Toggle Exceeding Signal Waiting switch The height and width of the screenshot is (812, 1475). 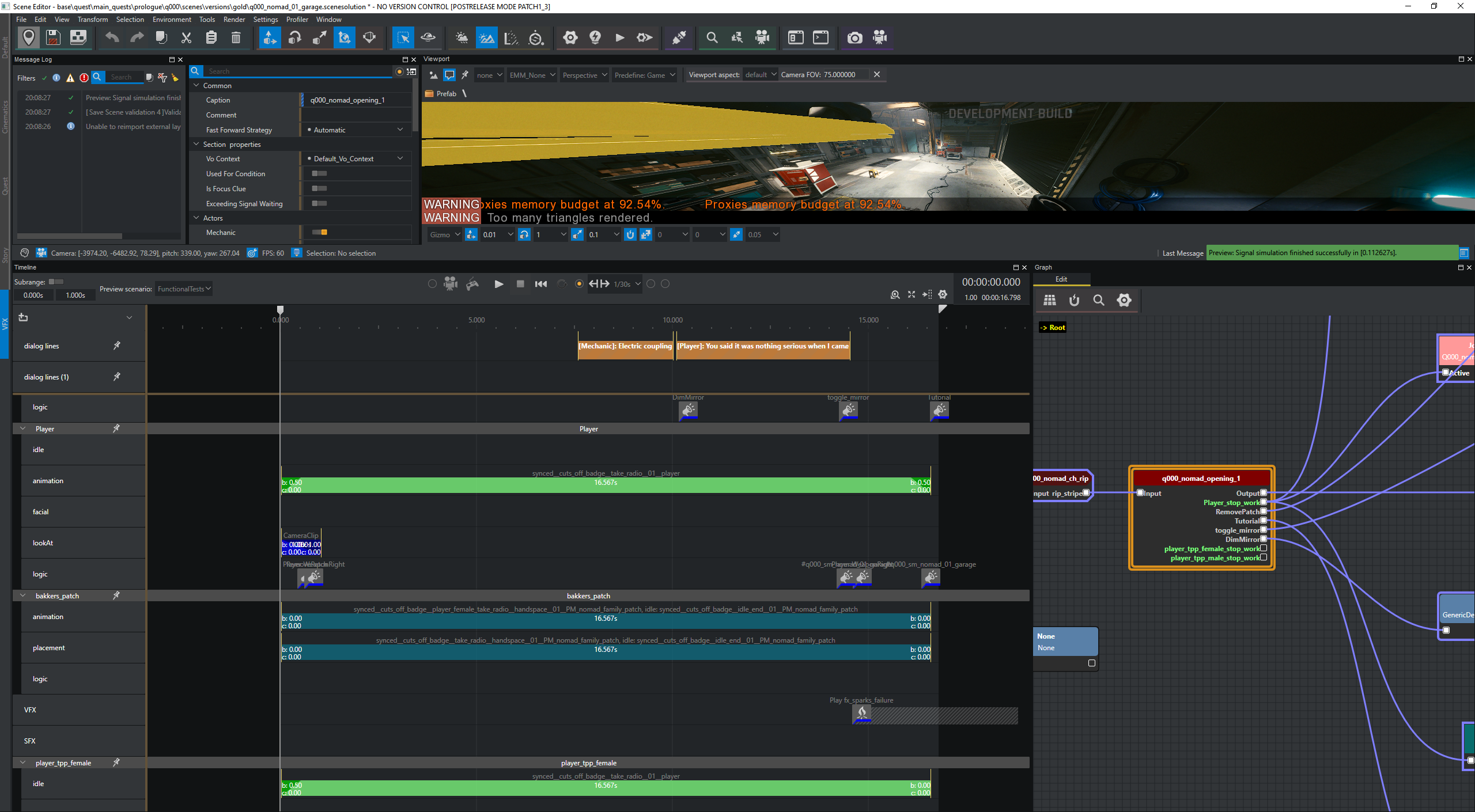coord(319,203)
